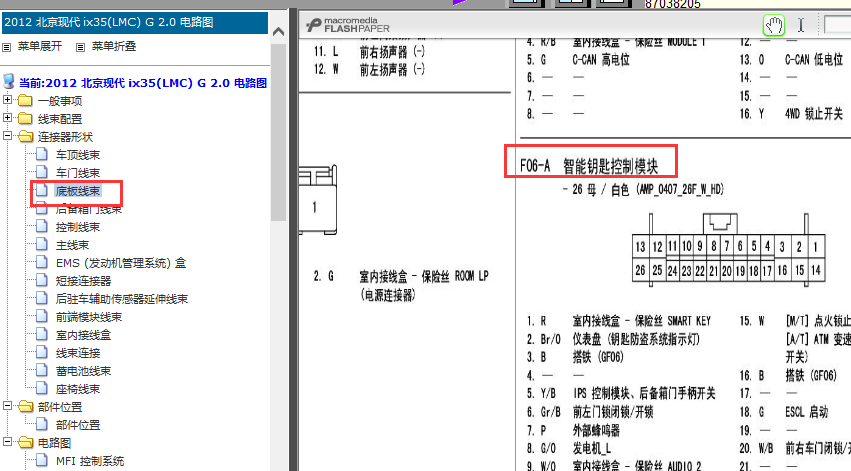The image size is (851, 471).
Task: Open 前端模块线束 page
Action: click(88, 317)
